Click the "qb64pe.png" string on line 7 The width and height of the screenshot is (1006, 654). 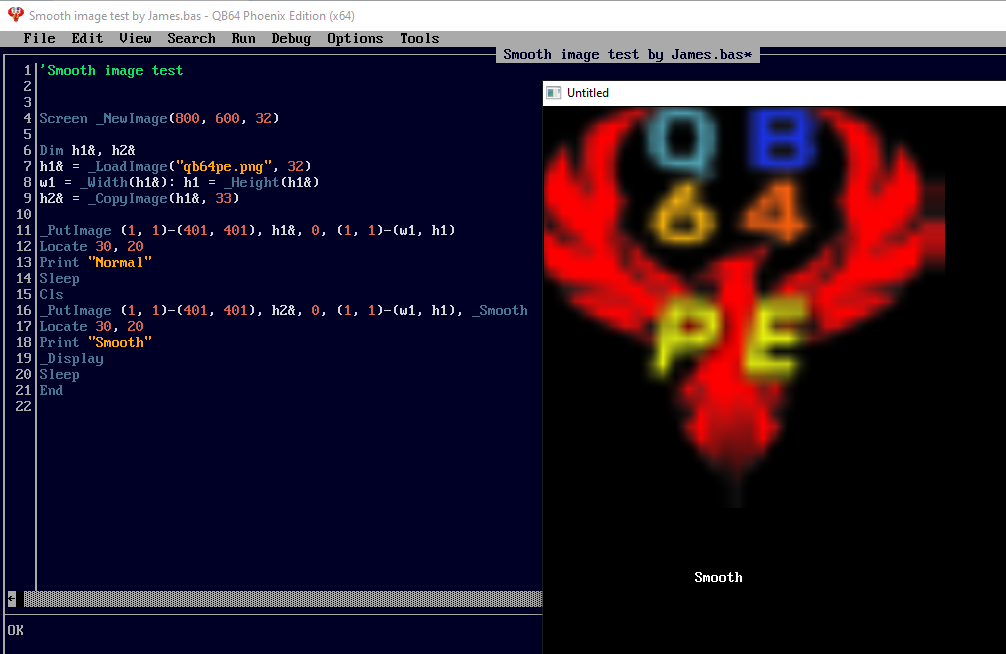pos(223,167)
